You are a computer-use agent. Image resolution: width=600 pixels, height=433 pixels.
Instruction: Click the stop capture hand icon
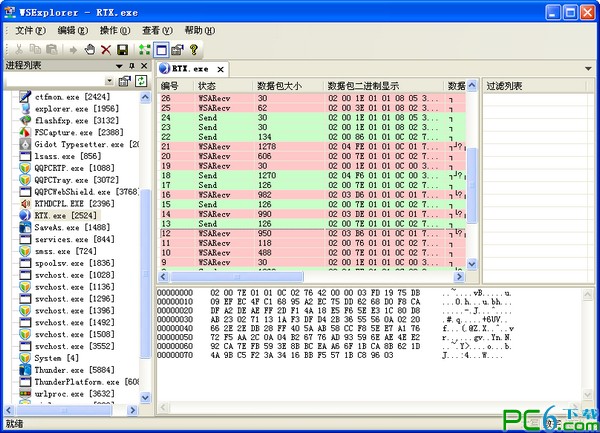[x=88, y=49]
